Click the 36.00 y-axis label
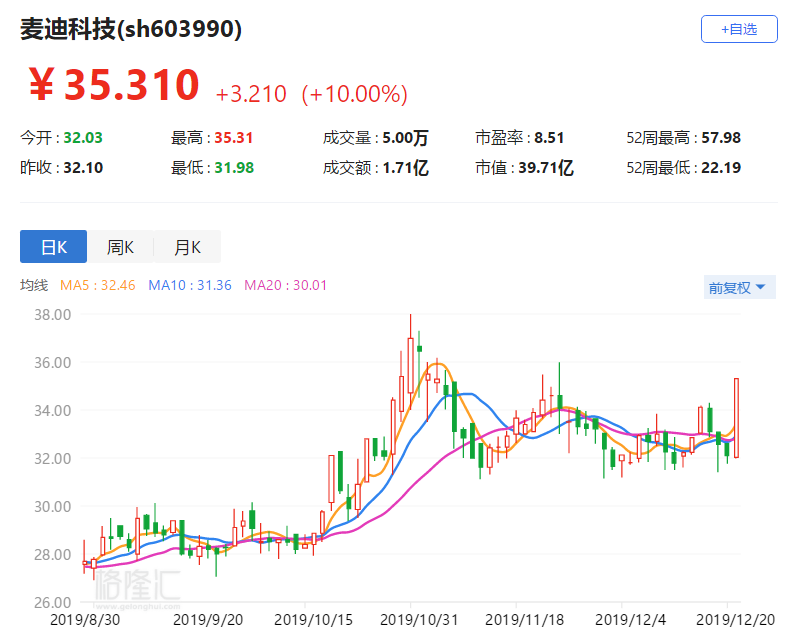 click(52, 362)
